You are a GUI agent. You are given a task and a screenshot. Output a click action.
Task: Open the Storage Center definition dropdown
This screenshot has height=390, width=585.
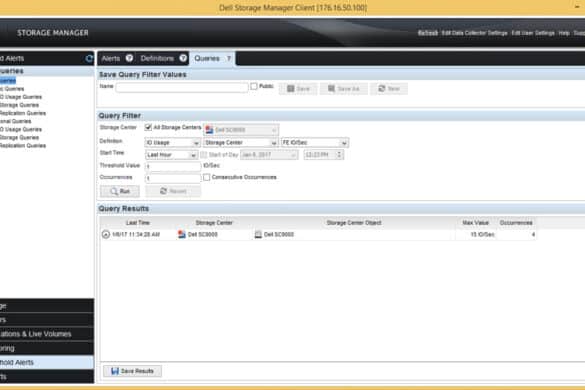point(241,143)
